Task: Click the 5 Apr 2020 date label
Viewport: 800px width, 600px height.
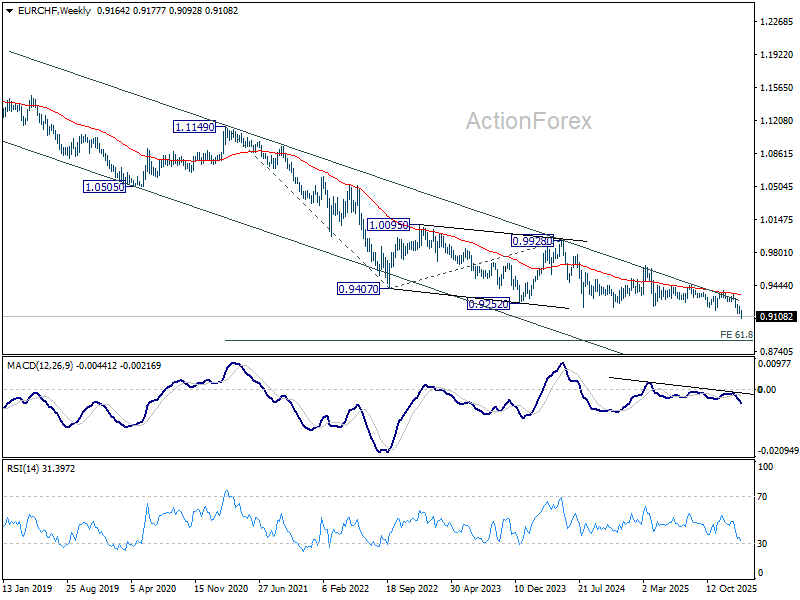Action: click(153, 589)
